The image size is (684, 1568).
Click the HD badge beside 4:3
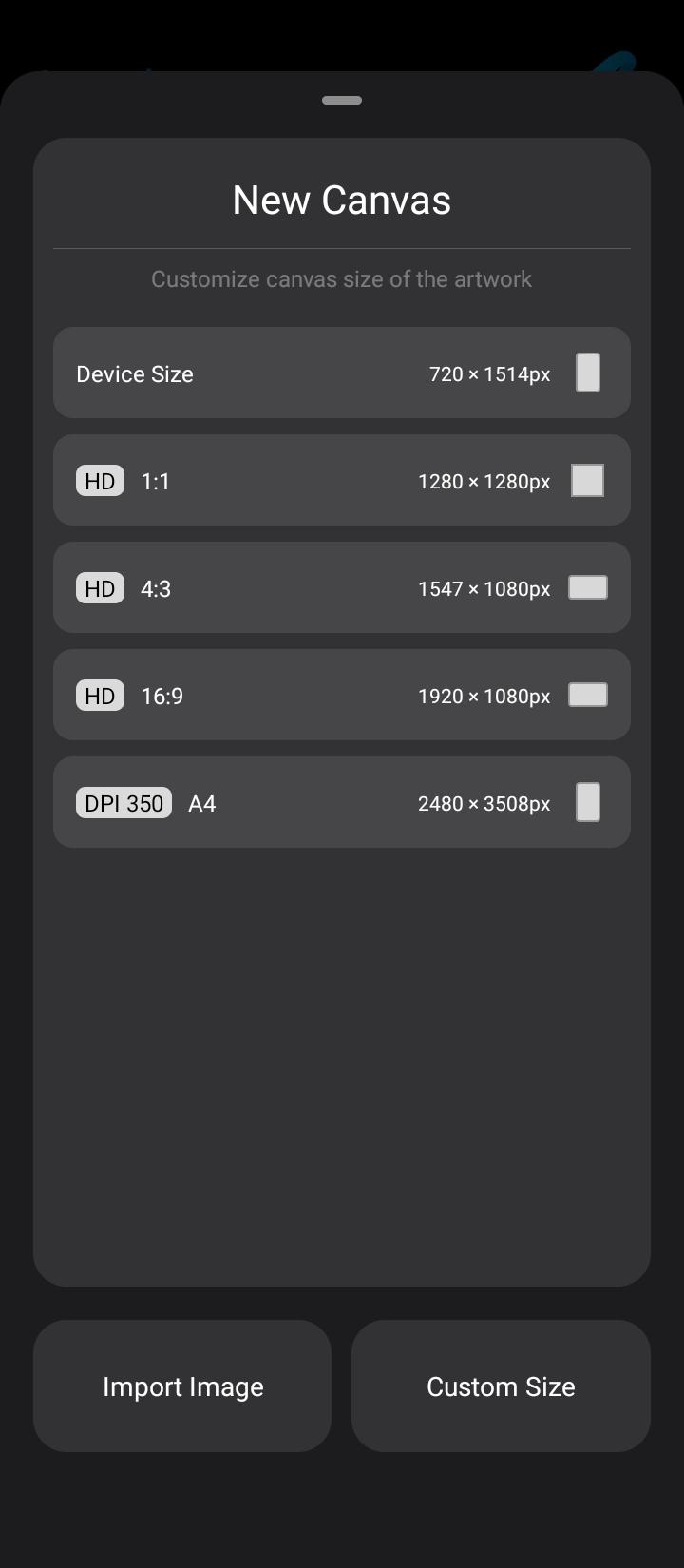click(100, 588)
